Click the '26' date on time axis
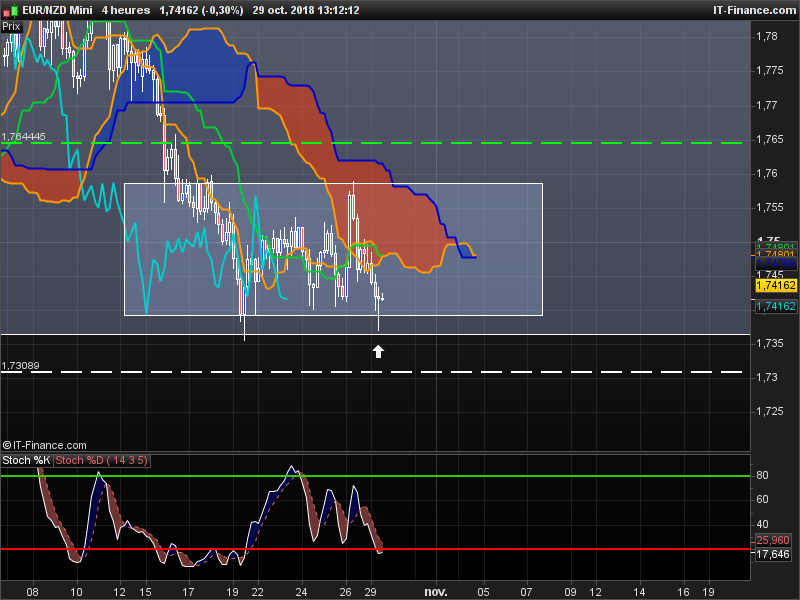The height and width of the screenshot is (600, 800). pyautogui.click(x=345, y=592)
